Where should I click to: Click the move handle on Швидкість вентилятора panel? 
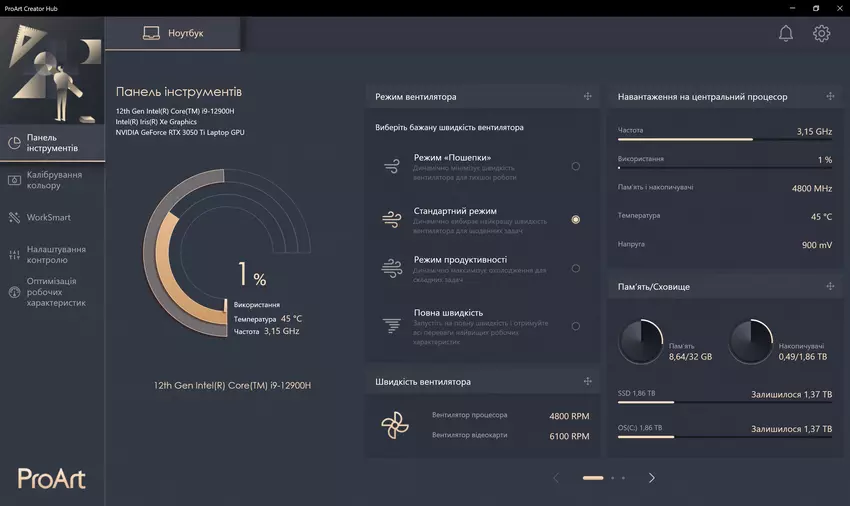point(588,382)
